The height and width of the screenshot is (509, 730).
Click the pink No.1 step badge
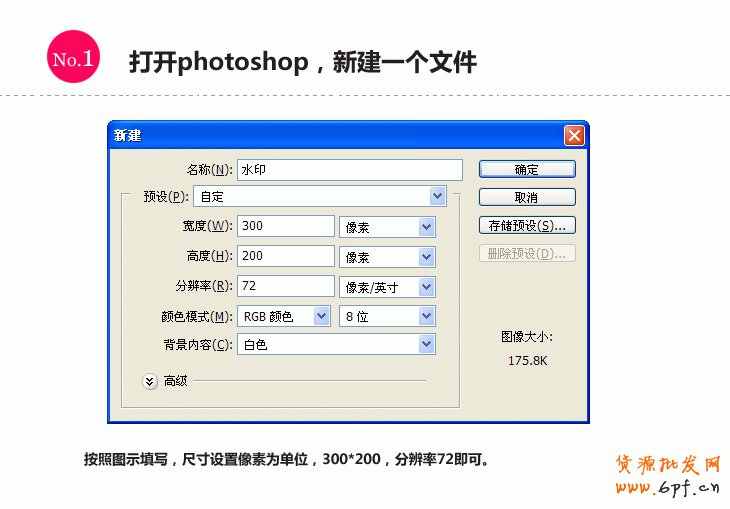(x=73, y=60)
